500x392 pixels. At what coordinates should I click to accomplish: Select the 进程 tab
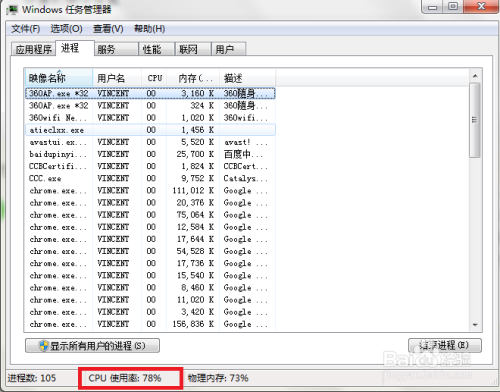(75, 48)
